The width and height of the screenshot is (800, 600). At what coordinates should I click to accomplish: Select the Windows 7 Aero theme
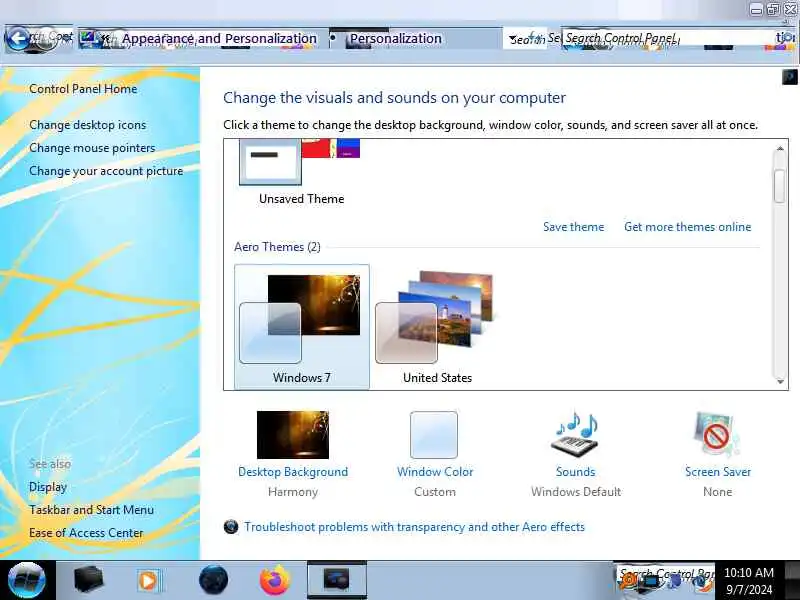point(302,327)
